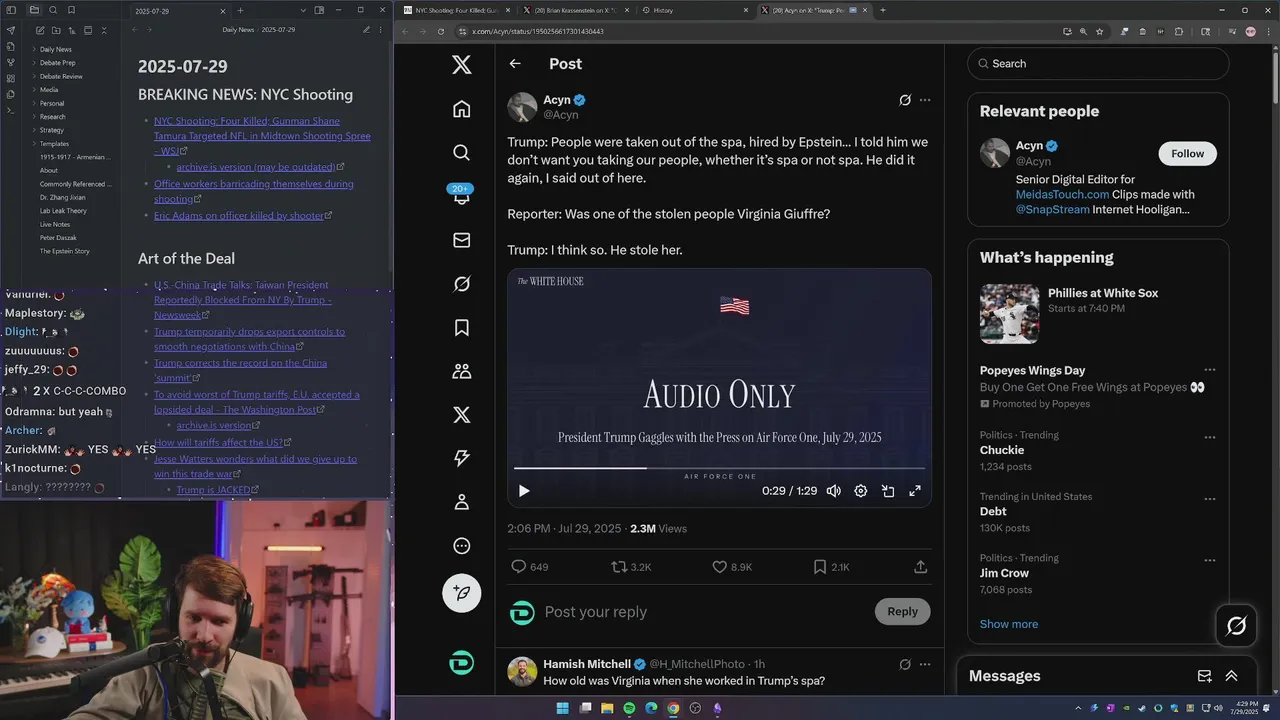The image size is (1280, 720).
Task: Click the compose post feather button
Action: point(461,593)
